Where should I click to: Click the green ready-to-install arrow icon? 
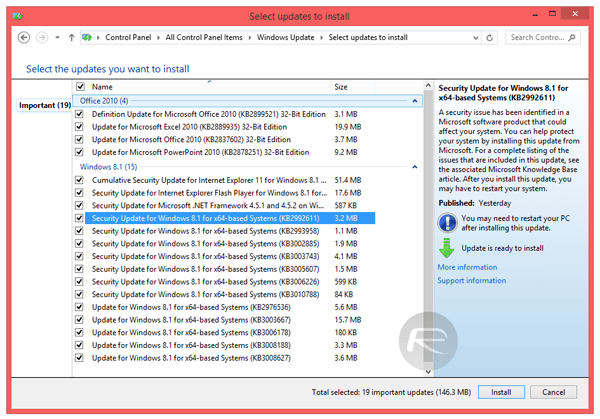click(446, 248)
